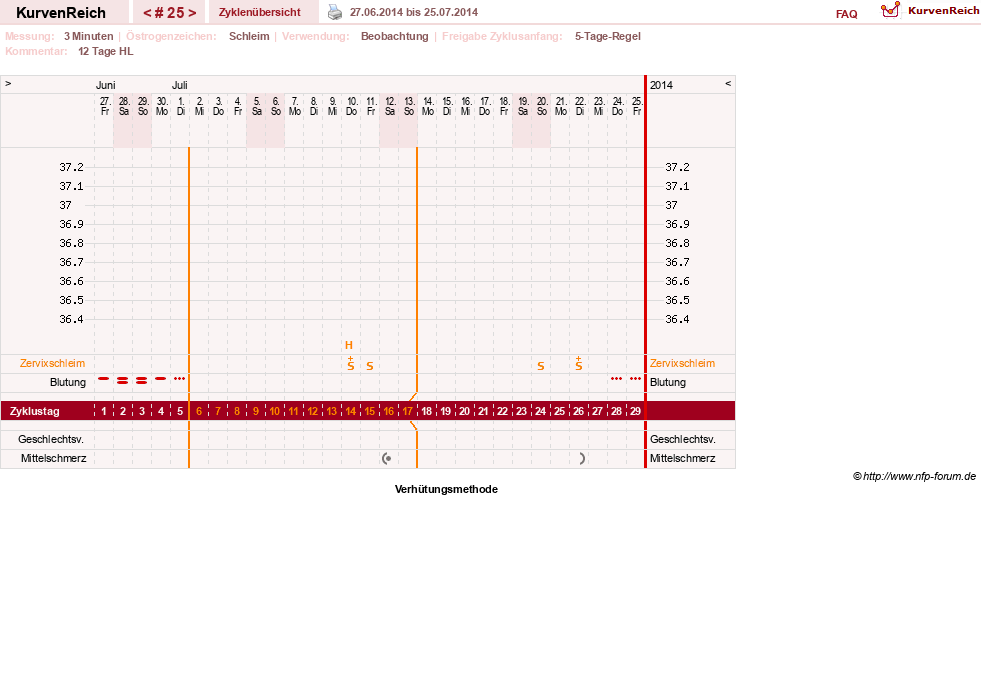The image size is (981, 688).
Task: Click the KurvenReich link in the top-right corner
Action: click(943, 11)
